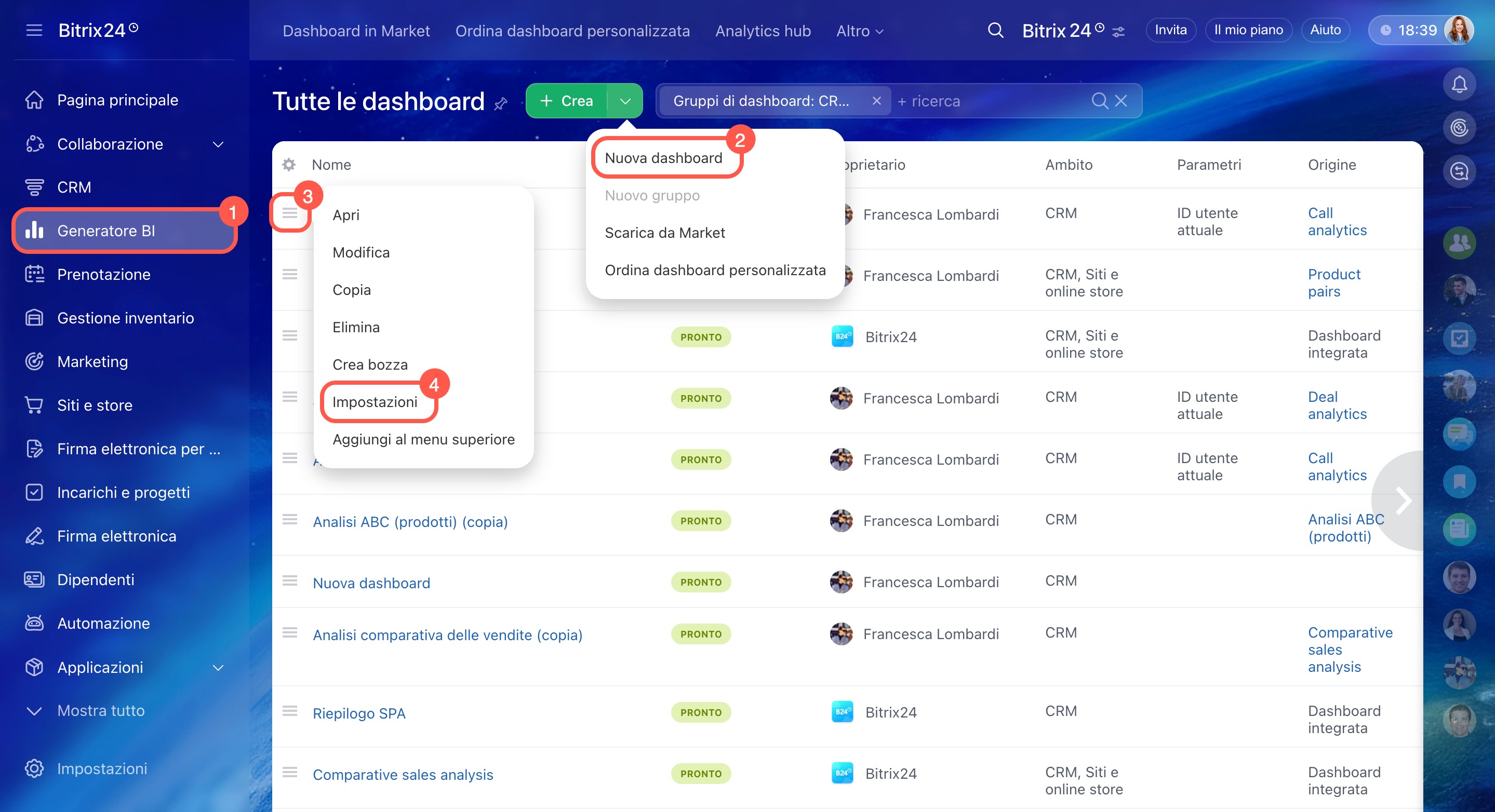Clear the search field with X
The image size is (1495, 812).
(1120, 101)
